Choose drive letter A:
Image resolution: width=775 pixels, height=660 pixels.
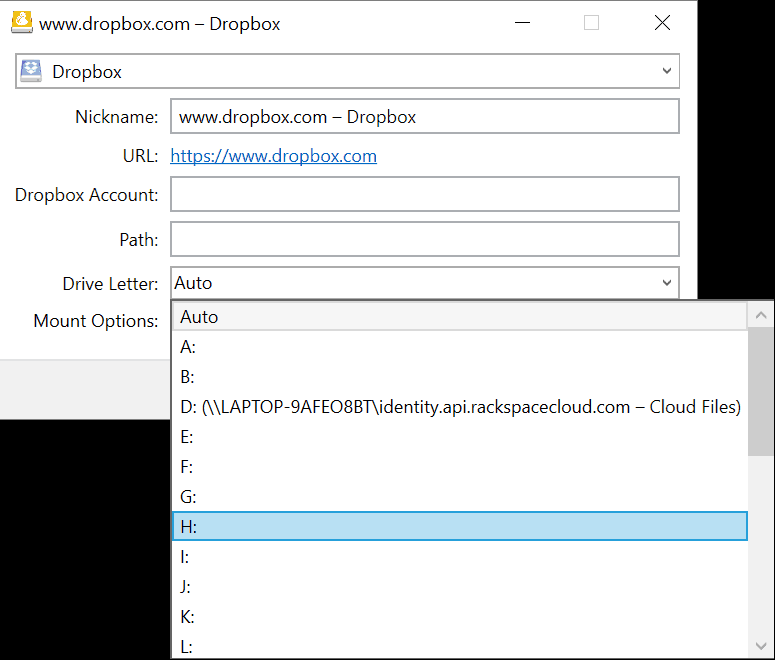[460, 347]
